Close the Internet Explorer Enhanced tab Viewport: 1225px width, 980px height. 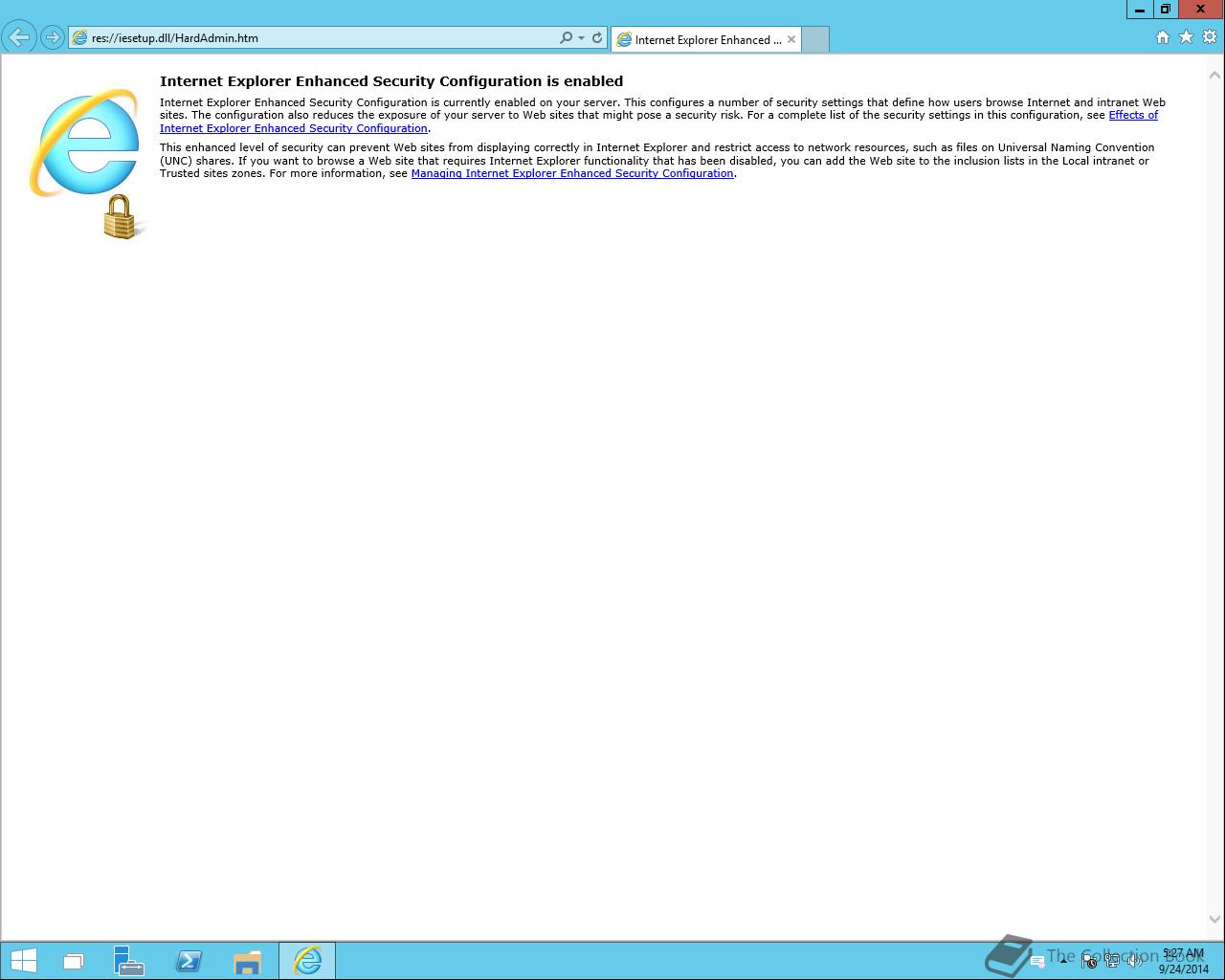[x=791, y=39]
